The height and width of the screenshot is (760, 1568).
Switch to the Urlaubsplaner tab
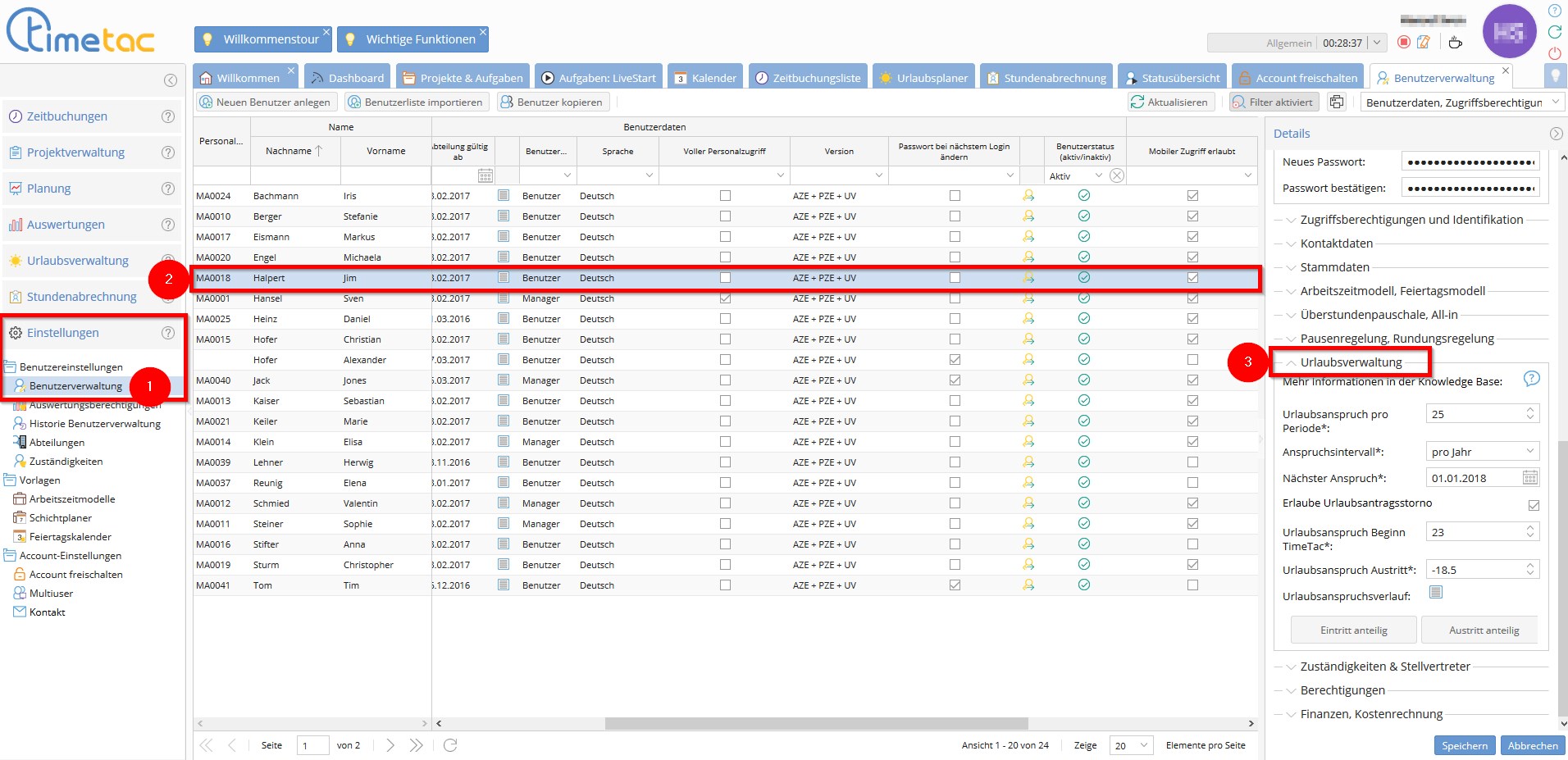pyautogui.click(x=923, y=78)
